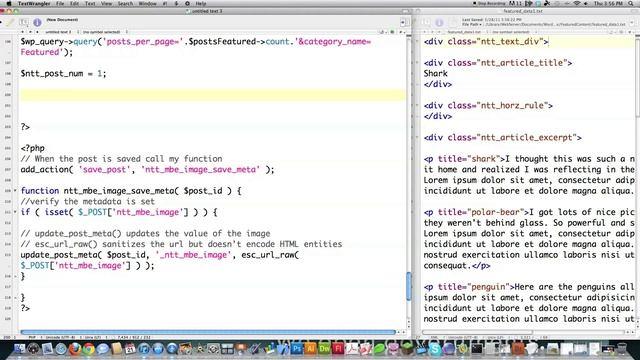
Task: Open the Help menu
Action: tap(201, 3)
